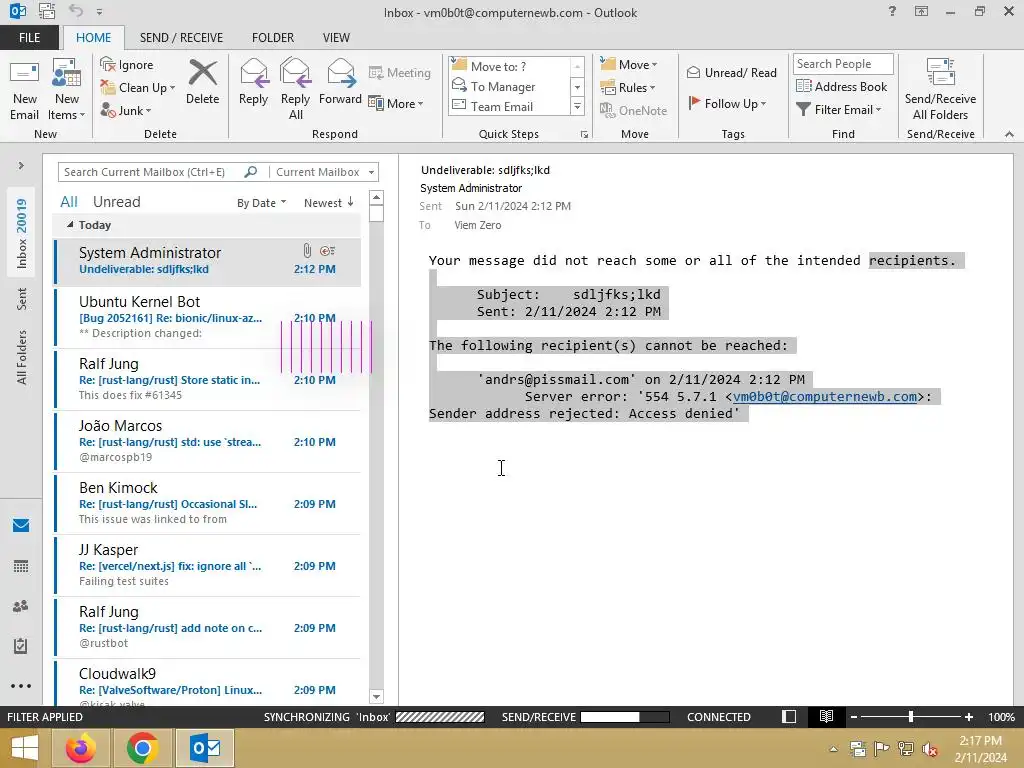The height and width of the screenshot is (768, 1024).
Task: Zoom in with the plus button
Action: tap(969, 717)
